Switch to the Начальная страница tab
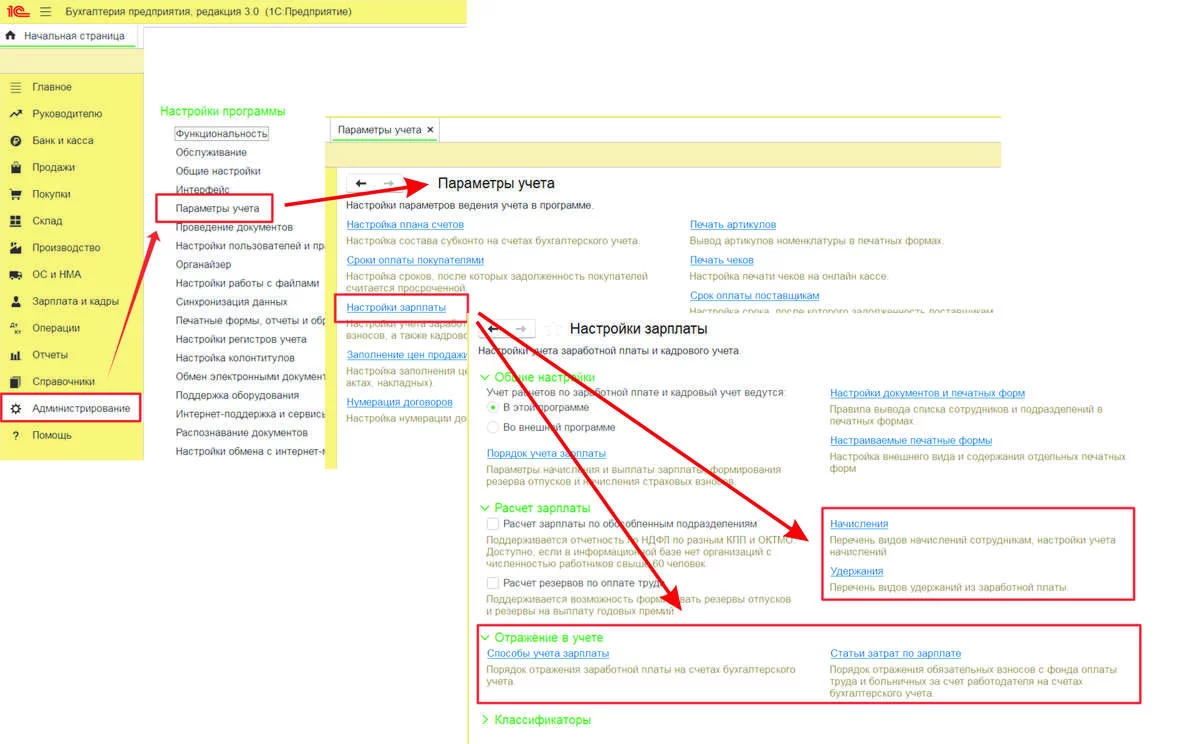 [66, 36]
